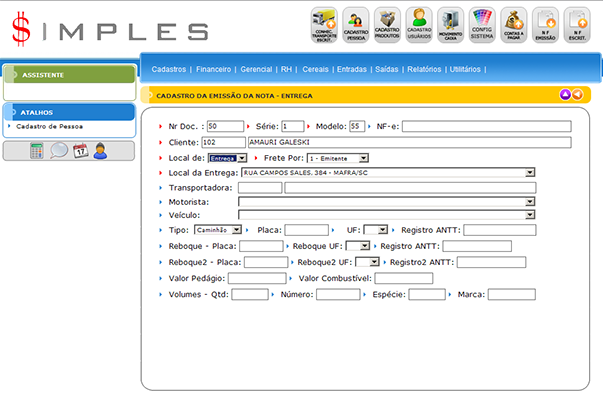Click the Série field
This screenshot has height=393, width=603.
click(x=293, y=126)
